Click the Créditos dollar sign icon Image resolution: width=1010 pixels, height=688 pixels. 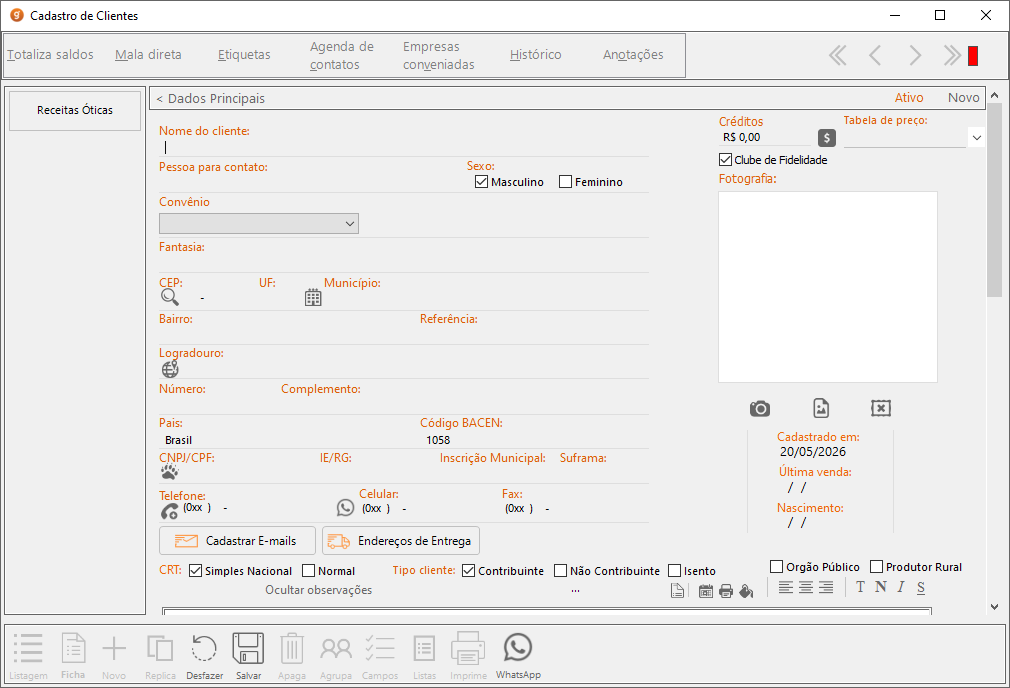(x=827, y=138)
